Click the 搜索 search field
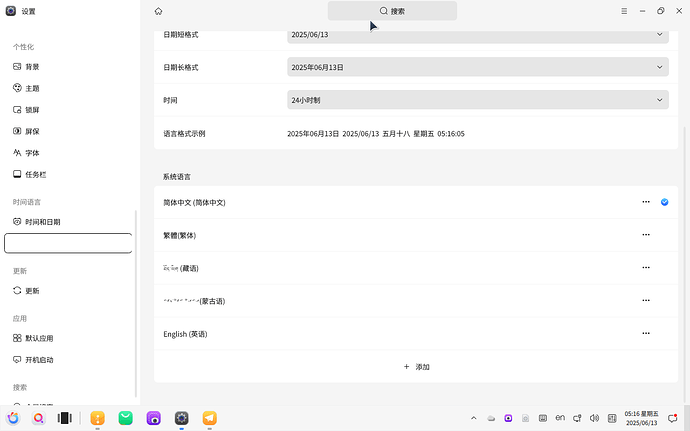 pos(392,11)
